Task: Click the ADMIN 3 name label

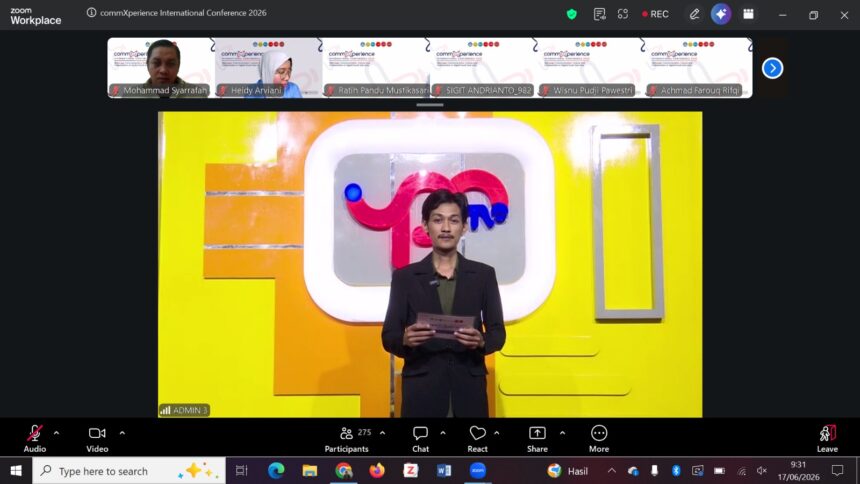Action: pyautogui.click(x=184, y=410)
